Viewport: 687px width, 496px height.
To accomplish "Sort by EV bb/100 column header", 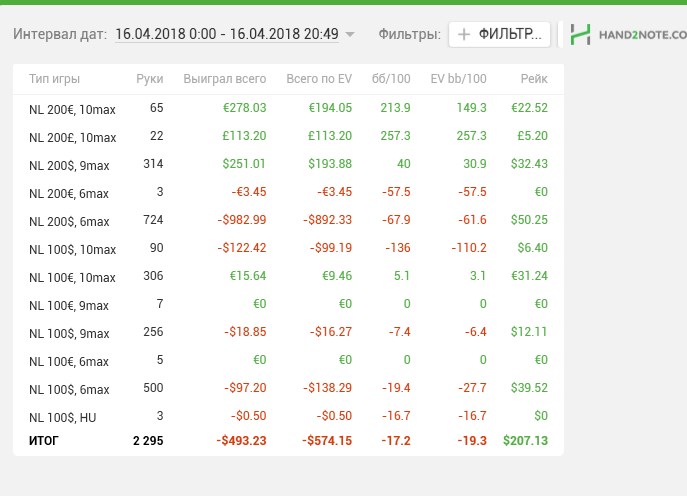I will [458, 79].
